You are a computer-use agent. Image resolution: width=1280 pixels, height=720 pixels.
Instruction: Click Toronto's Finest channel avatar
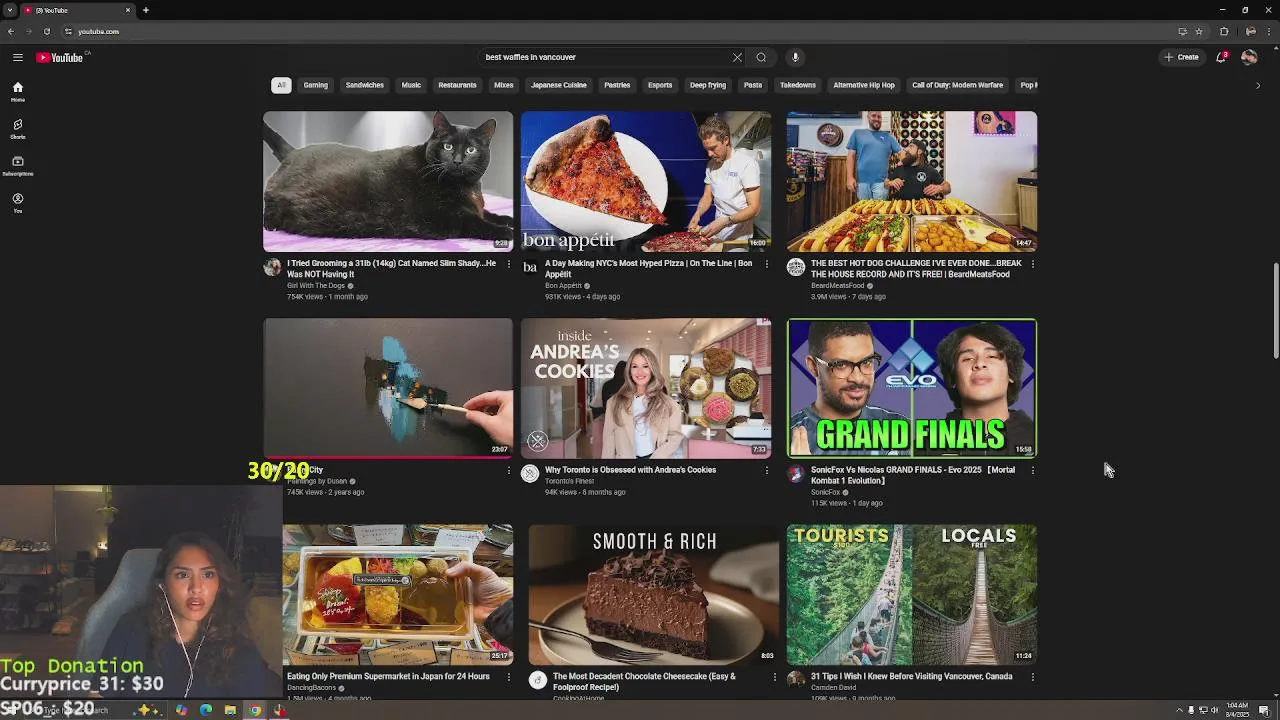pos(530,473)
